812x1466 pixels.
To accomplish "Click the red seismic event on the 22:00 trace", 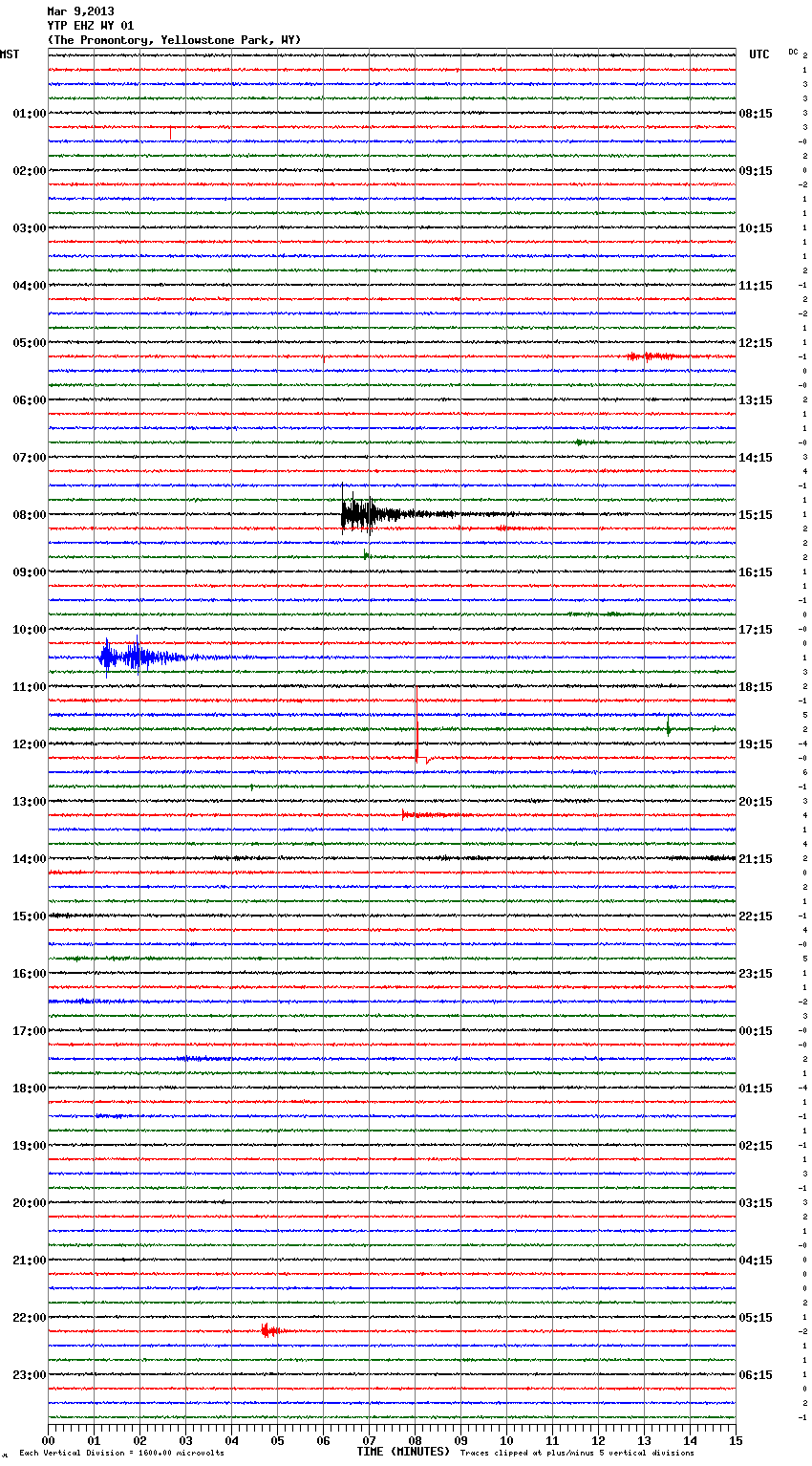I will [268, 1330].
